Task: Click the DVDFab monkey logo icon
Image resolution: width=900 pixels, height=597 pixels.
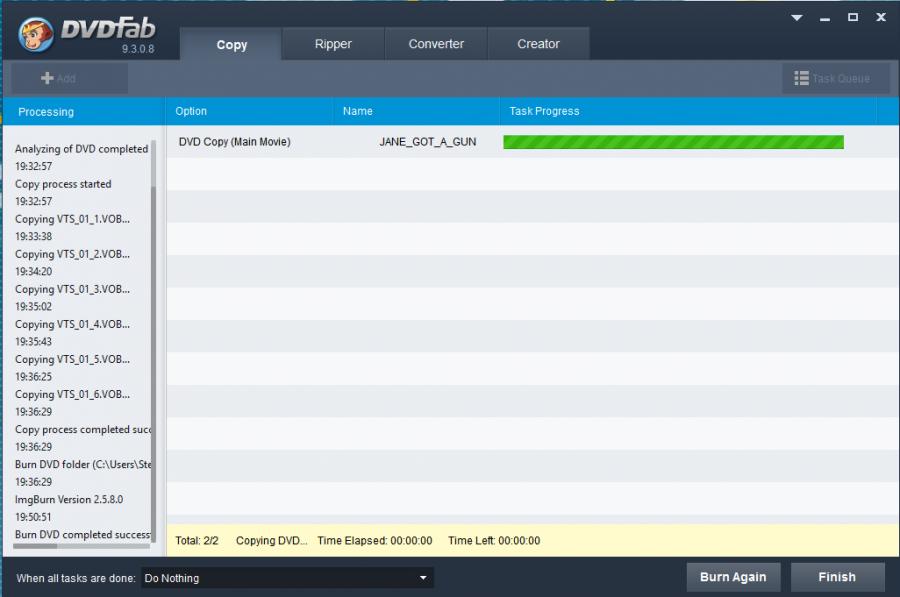Action: (x=35, y=34)
